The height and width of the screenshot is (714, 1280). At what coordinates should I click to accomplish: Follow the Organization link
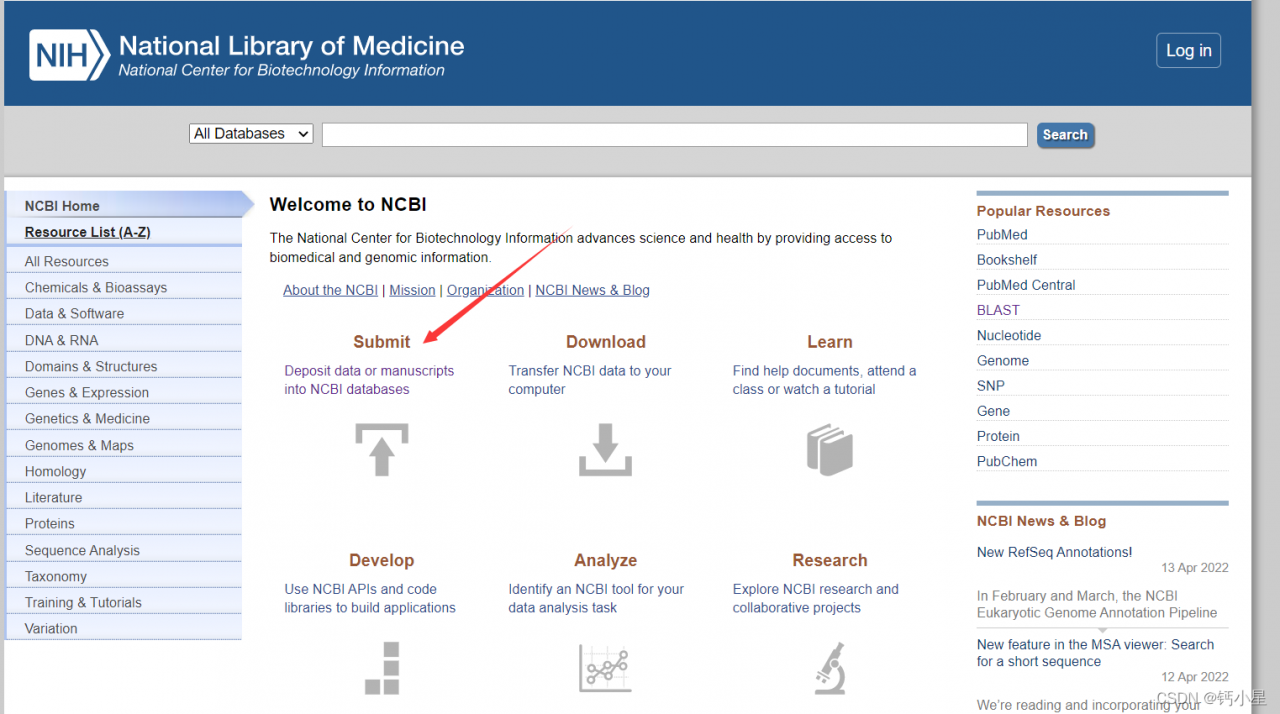[x=485, y=290]
